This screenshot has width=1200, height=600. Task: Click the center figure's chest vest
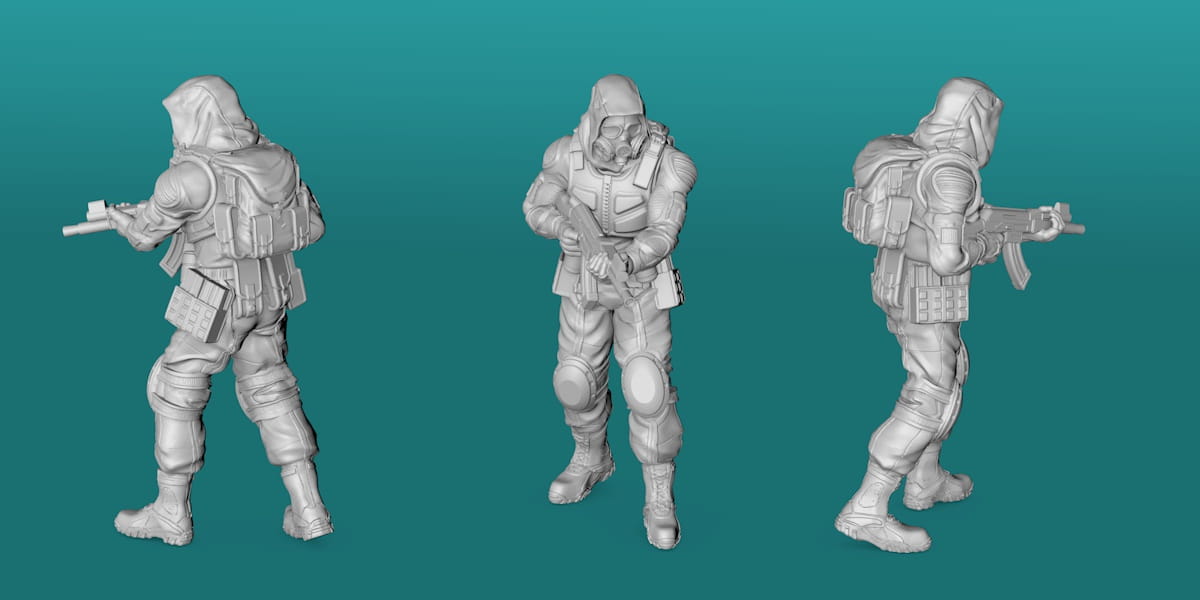point(615,205)
